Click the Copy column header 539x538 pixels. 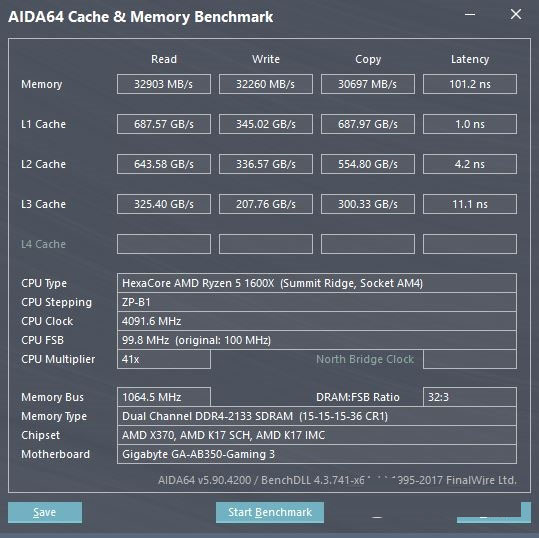click(x=368, y=59)
